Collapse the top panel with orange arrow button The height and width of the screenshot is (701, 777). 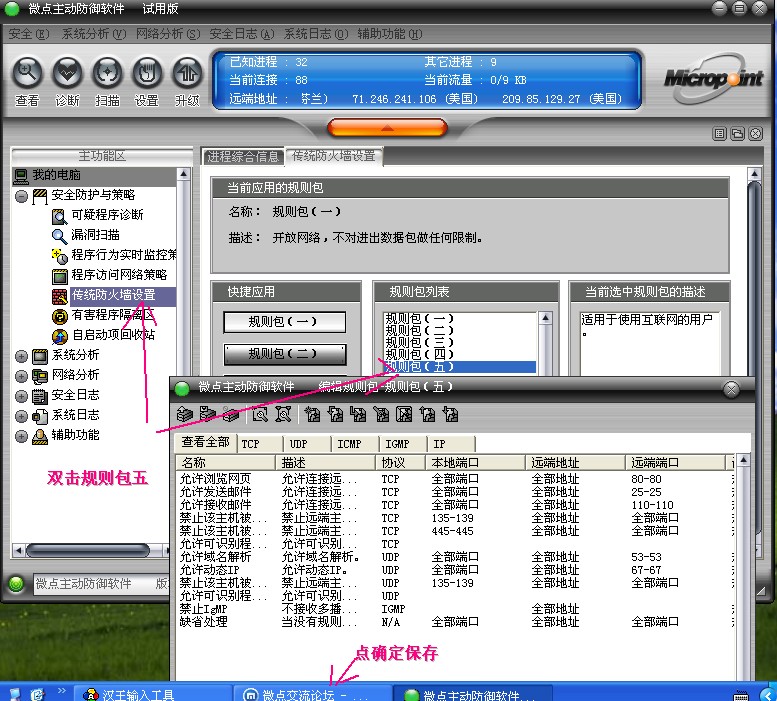pyautogui.click(x=387, y=128)
